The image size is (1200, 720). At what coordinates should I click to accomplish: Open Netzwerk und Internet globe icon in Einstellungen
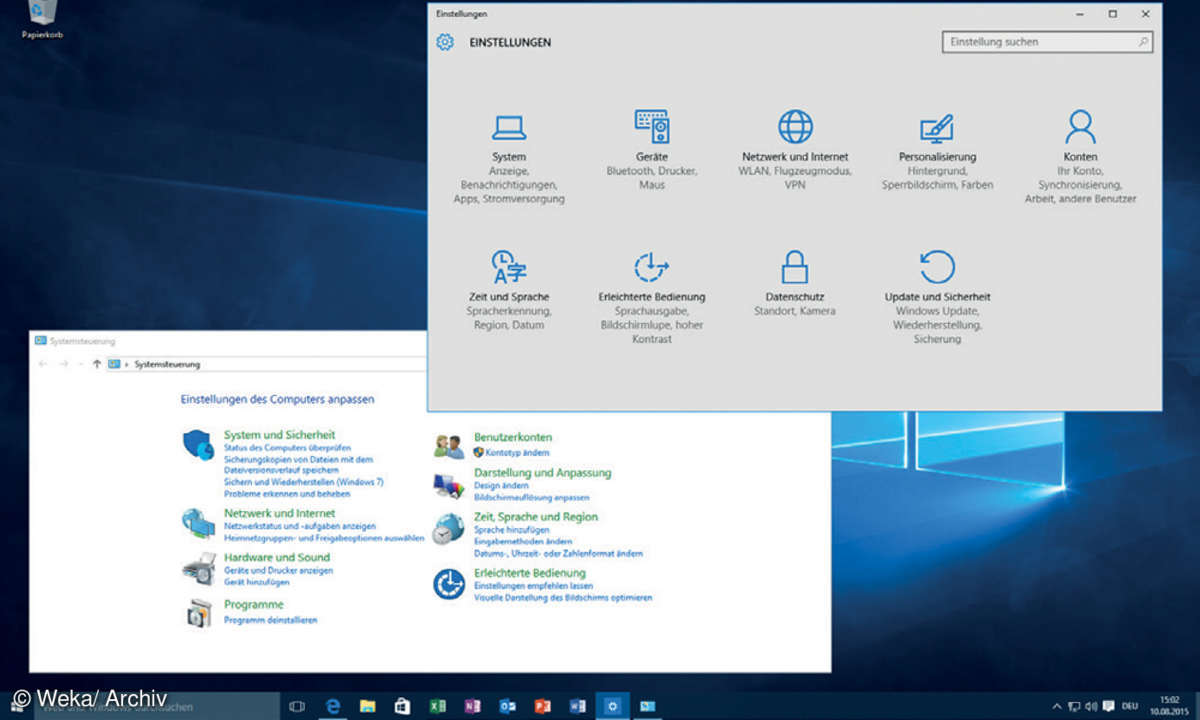coord(795,127)
